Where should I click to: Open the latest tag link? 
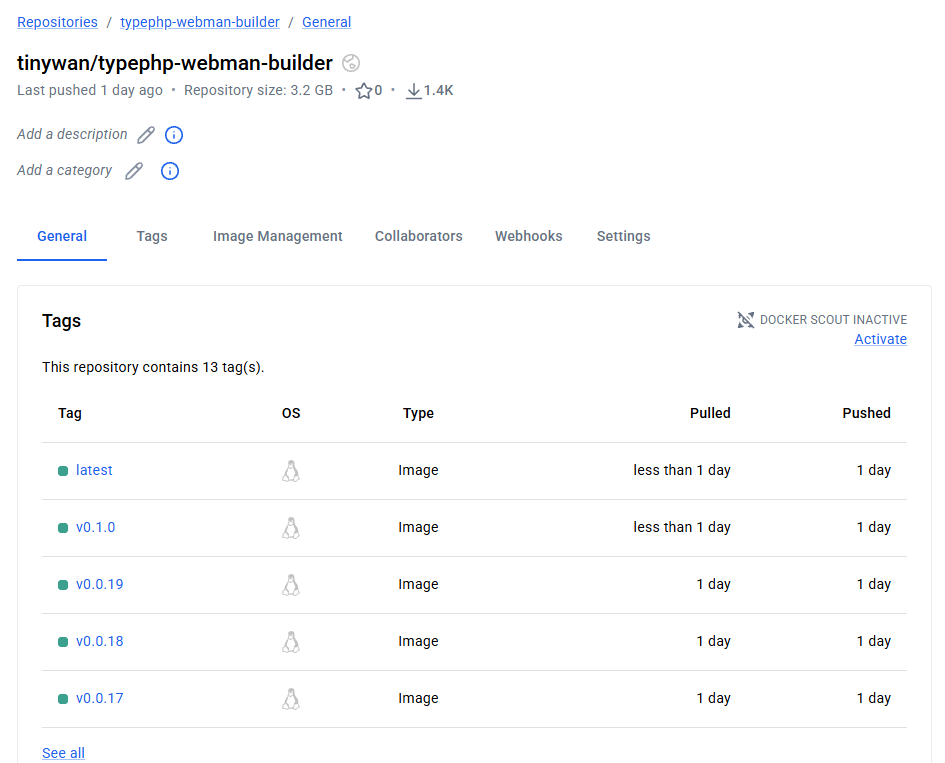coord(94,470)
